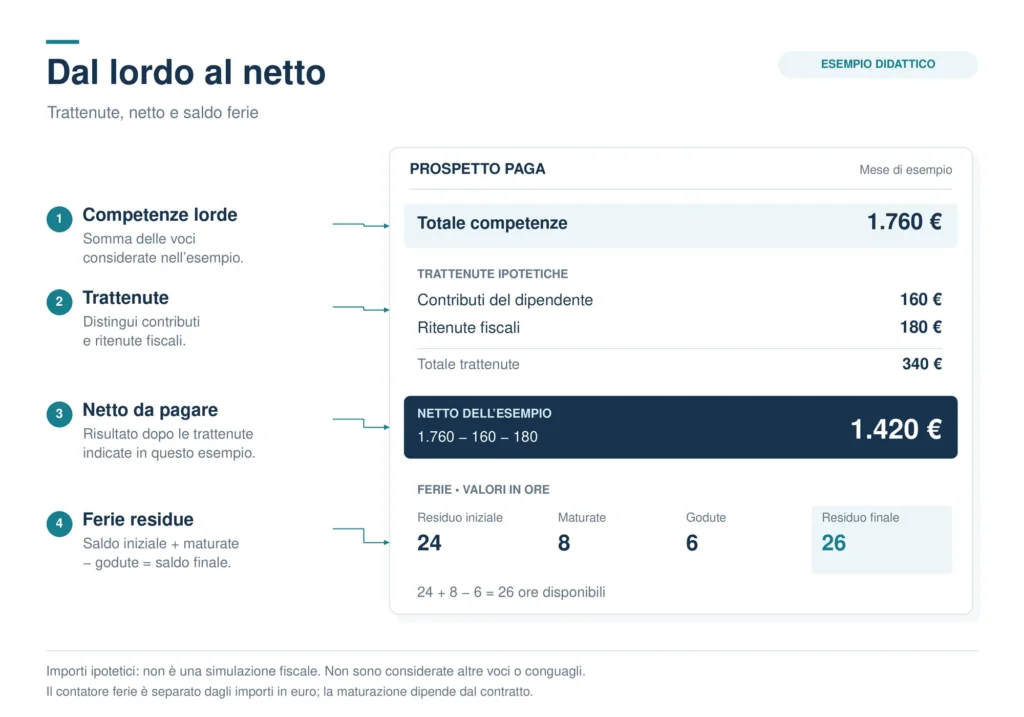The image size is (1024, 717).
Task: Select the step 2 heading "Trattenute"
Action: pos(125,297)
